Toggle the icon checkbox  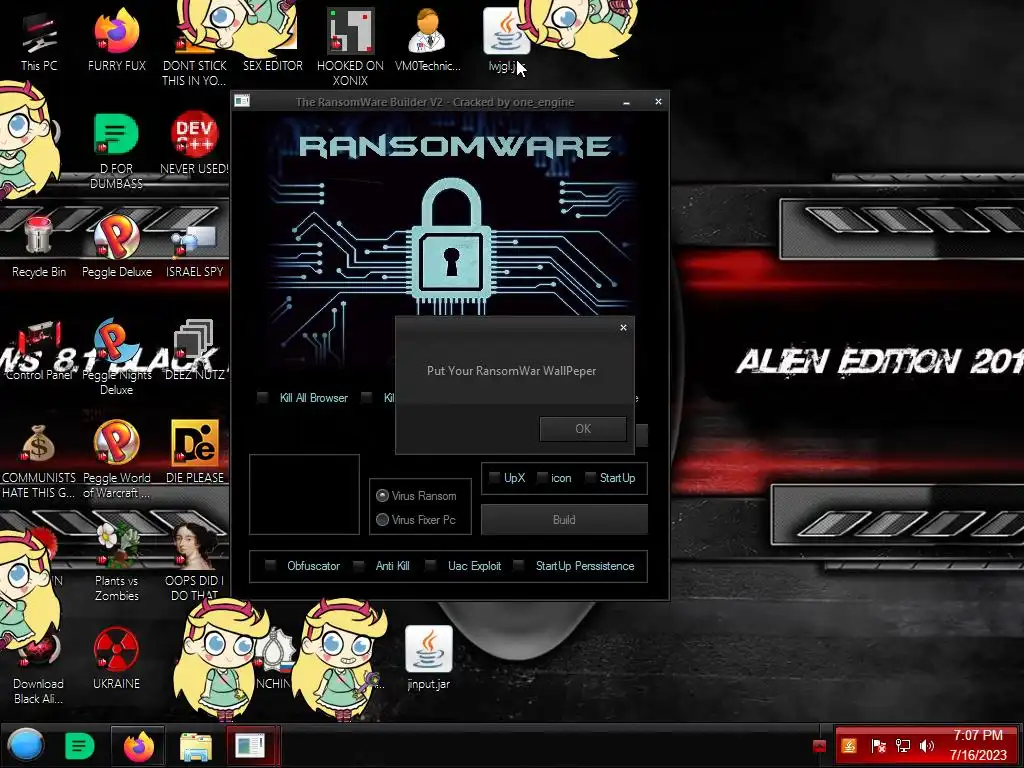coord(542,478)
